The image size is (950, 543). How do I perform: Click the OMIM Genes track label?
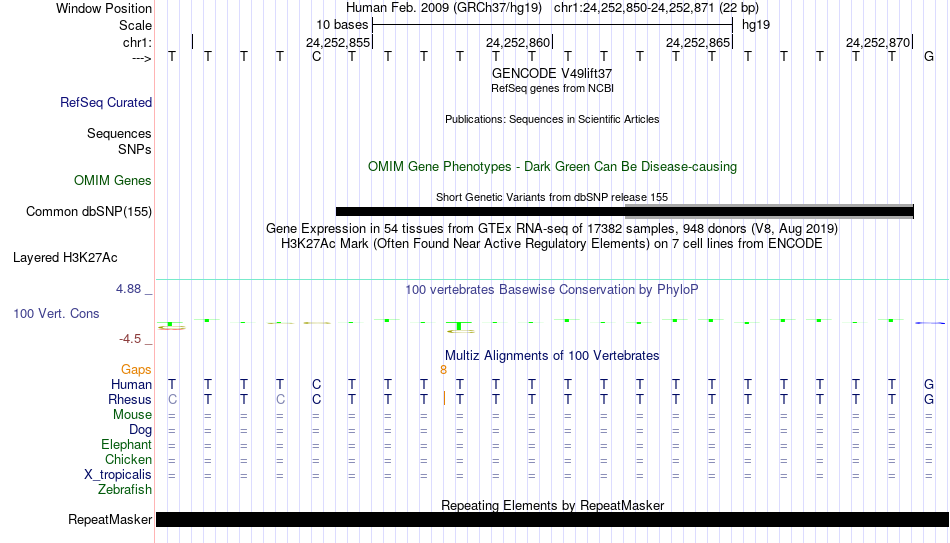coord(112,180)
